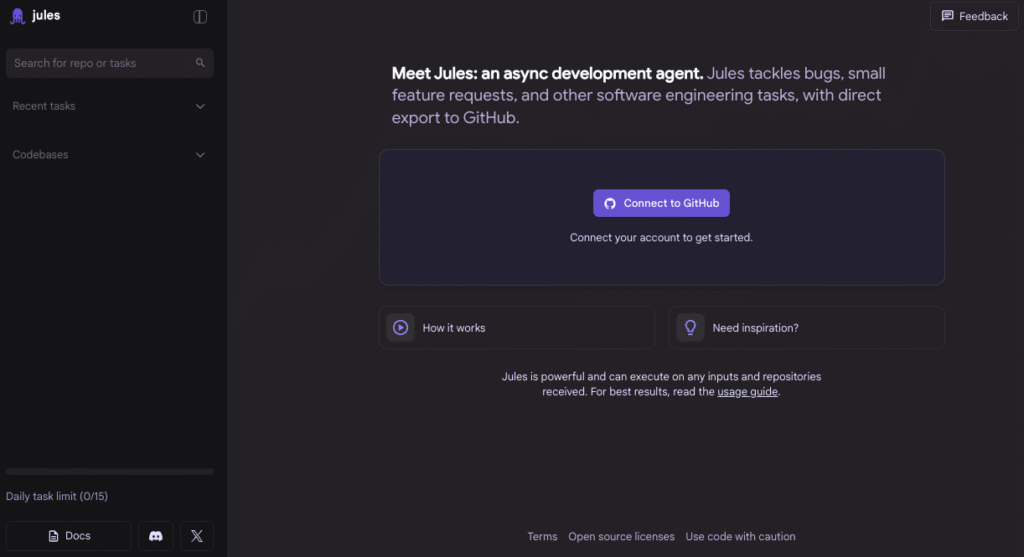This screenshot has height=557, width=1024.
Task: Click 'Daily task limit (0/15)' text
Action: 57,496
